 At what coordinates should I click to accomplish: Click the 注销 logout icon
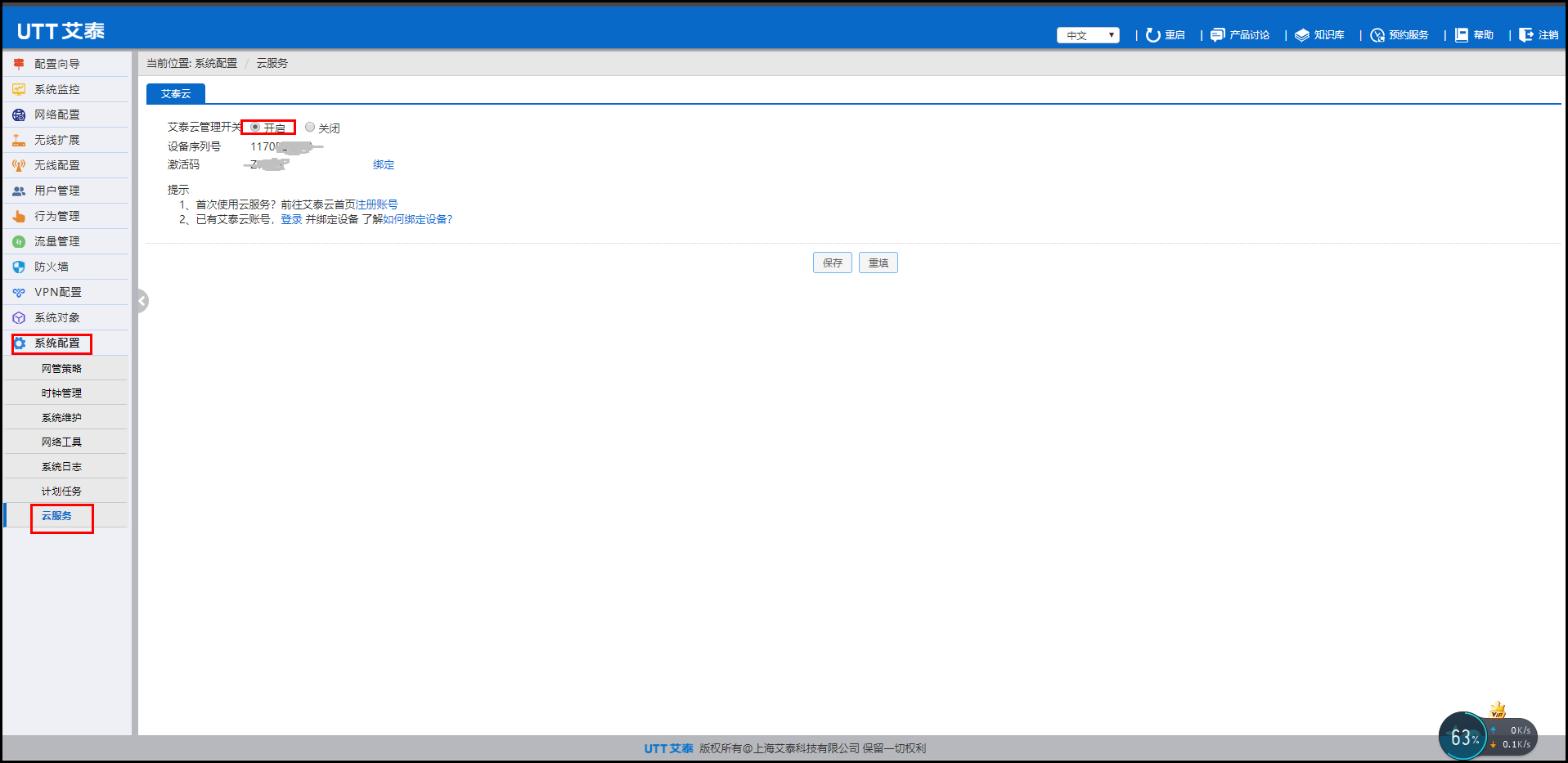click(1526, 34)
